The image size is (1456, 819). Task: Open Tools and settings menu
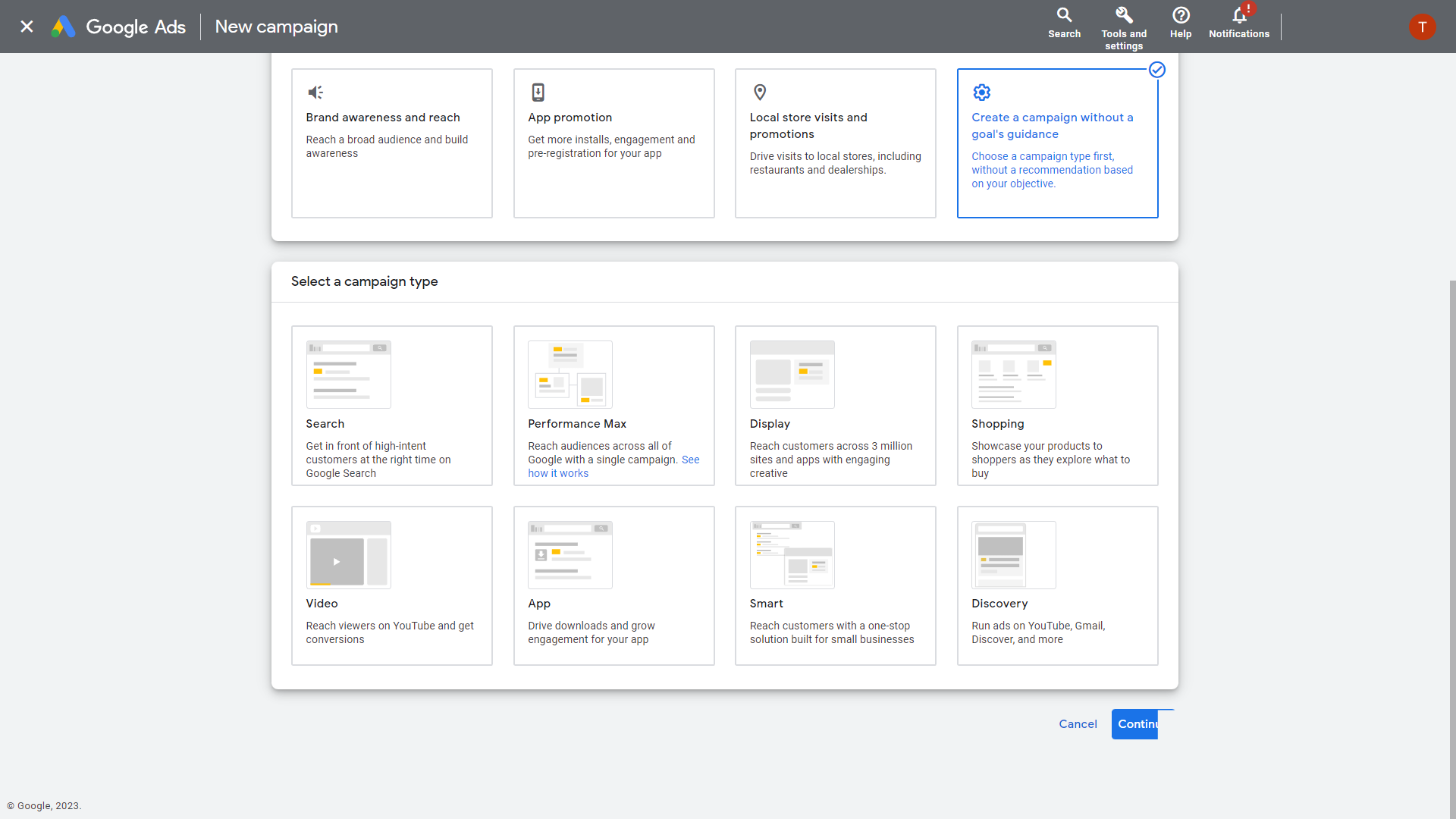pos(1124,27)
